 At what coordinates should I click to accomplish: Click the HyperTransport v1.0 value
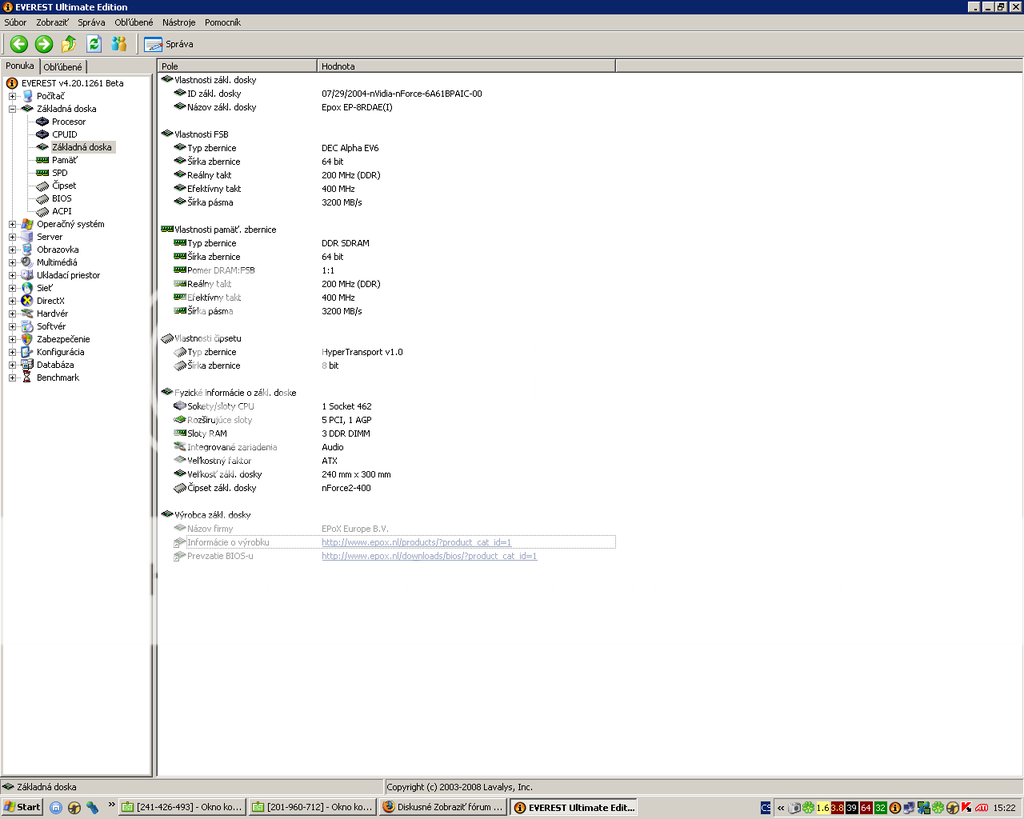click(362, 352)
